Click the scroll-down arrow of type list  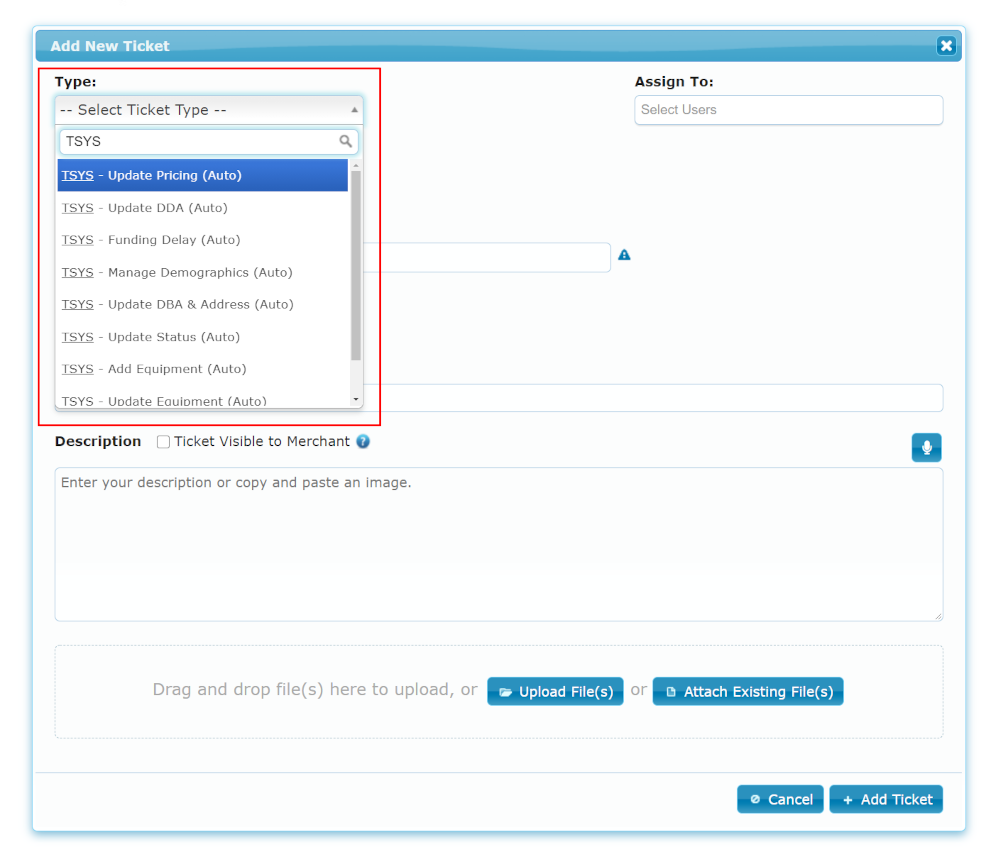(x=356, y=400)
